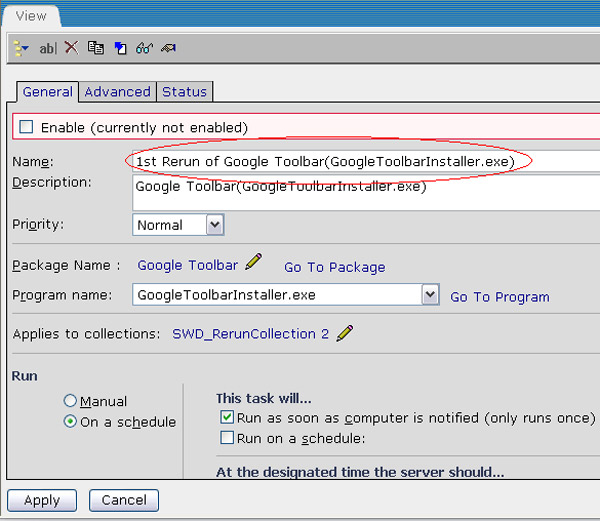Image resolution: width=600 pixels, height=521 pixels.
Task: Click the 'Package Name :' label
Action: click(x=66, y=265)
